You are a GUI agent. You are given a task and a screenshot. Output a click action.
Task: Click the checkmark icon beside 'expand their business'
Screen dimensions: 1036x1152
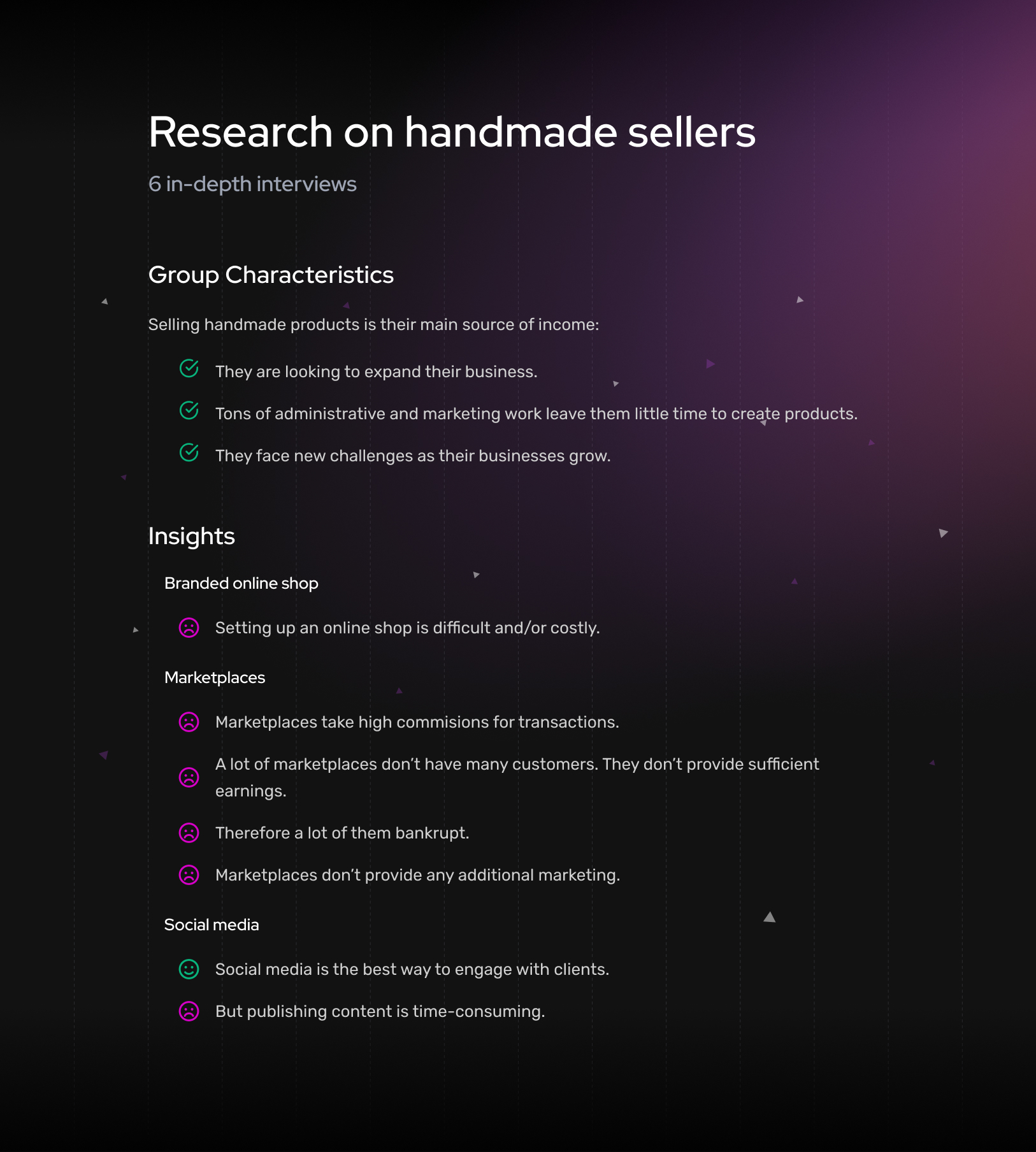tap(189, 368)
